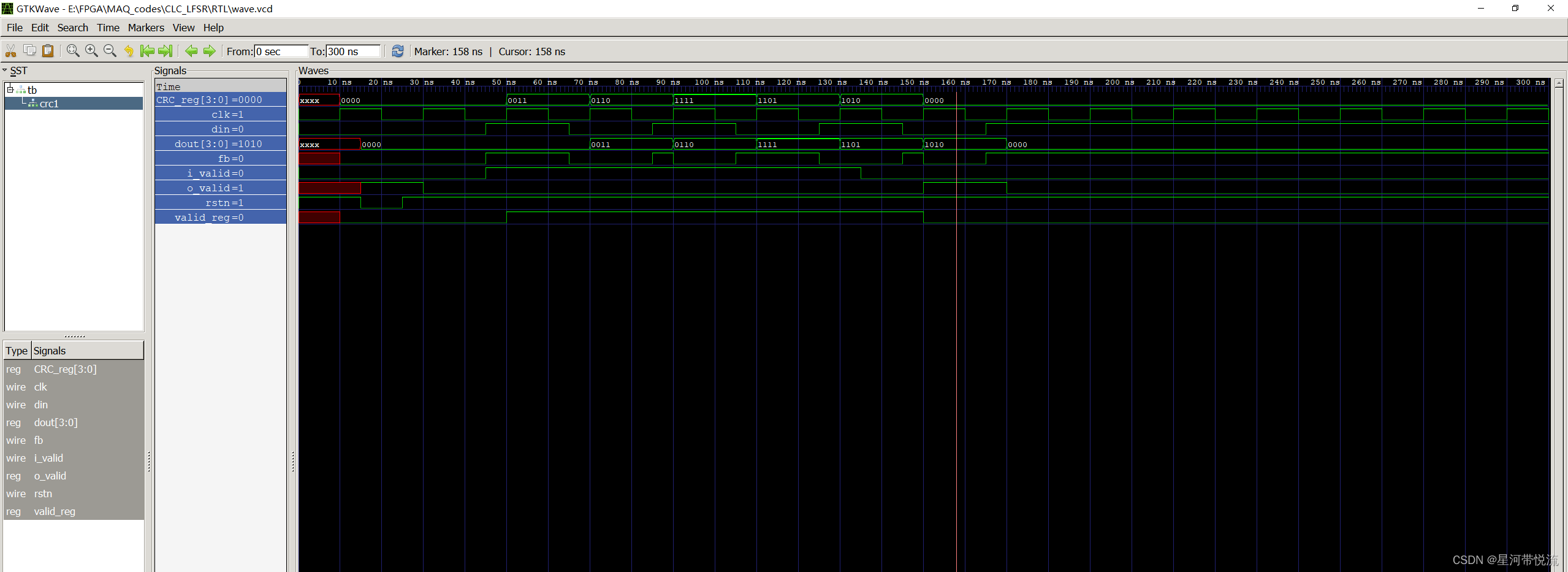This screenshot has height=572, width=1568.
Task: Select wire rstn in the signal list
Action: click(74, 494)
